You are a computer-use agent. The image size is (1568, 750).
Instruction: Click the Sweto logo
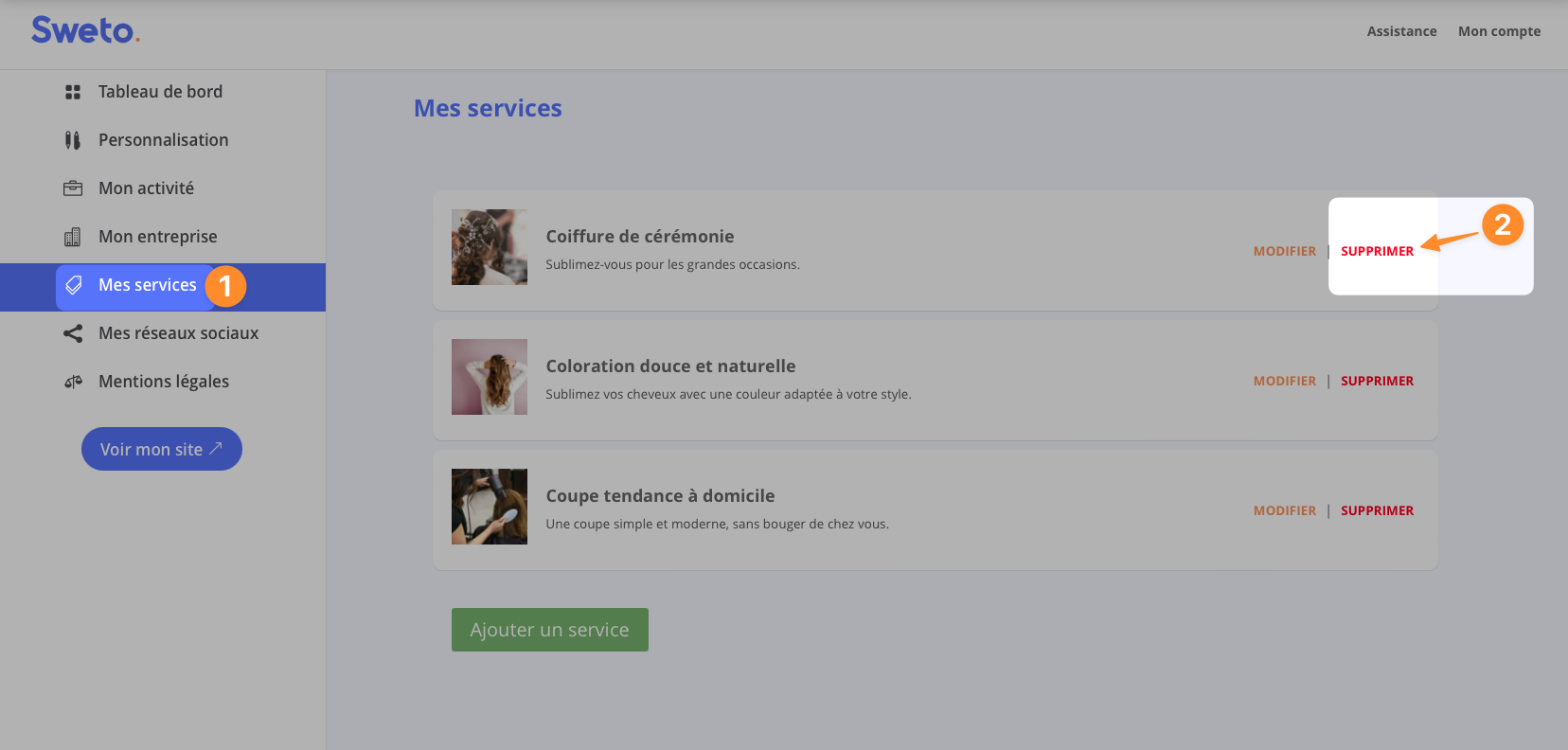click(86, 30)
